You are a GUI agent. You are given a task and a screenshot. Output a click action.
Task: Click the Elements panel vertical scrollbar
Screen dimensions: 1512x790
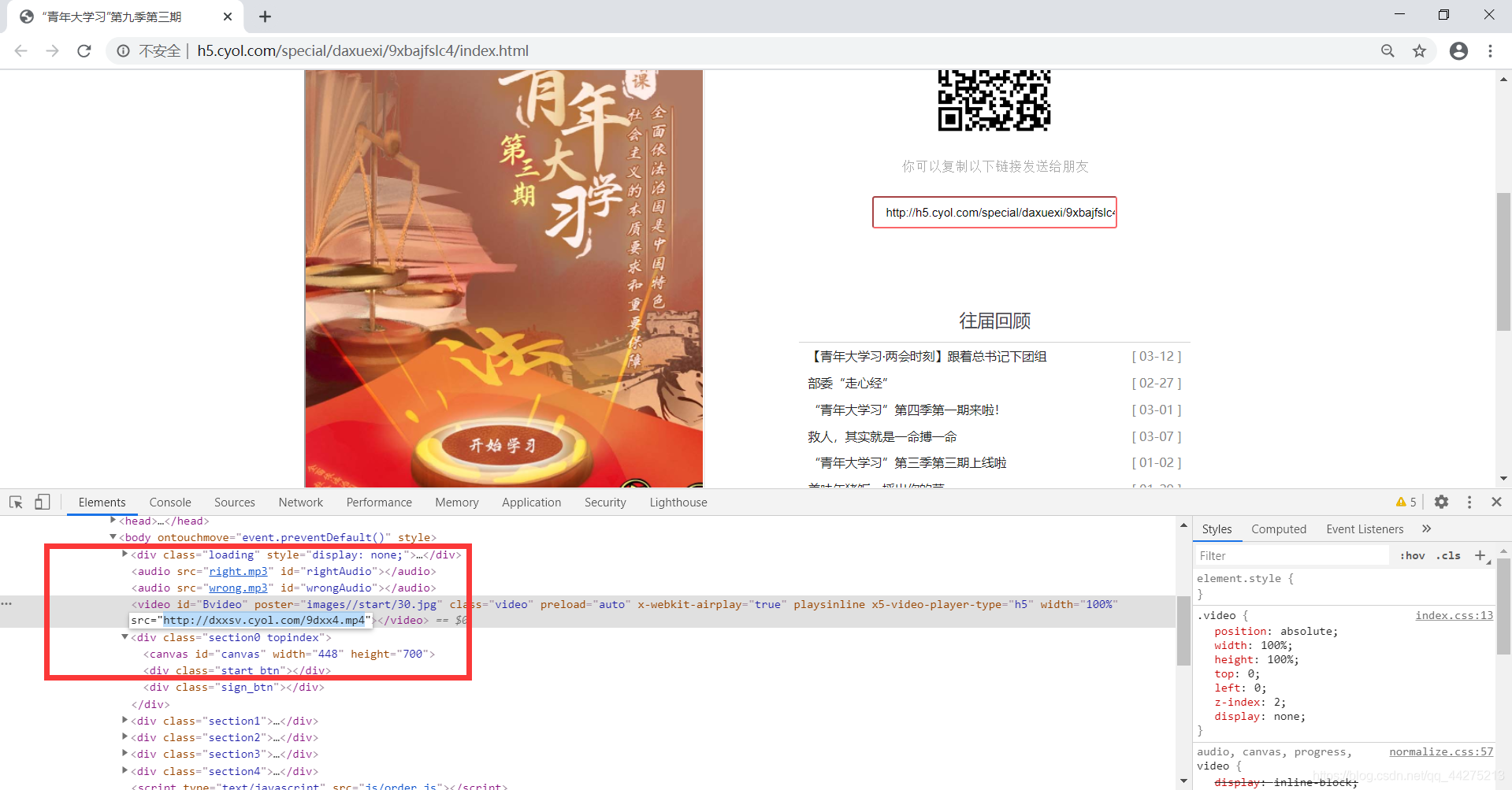click(x=1183, y=631)
